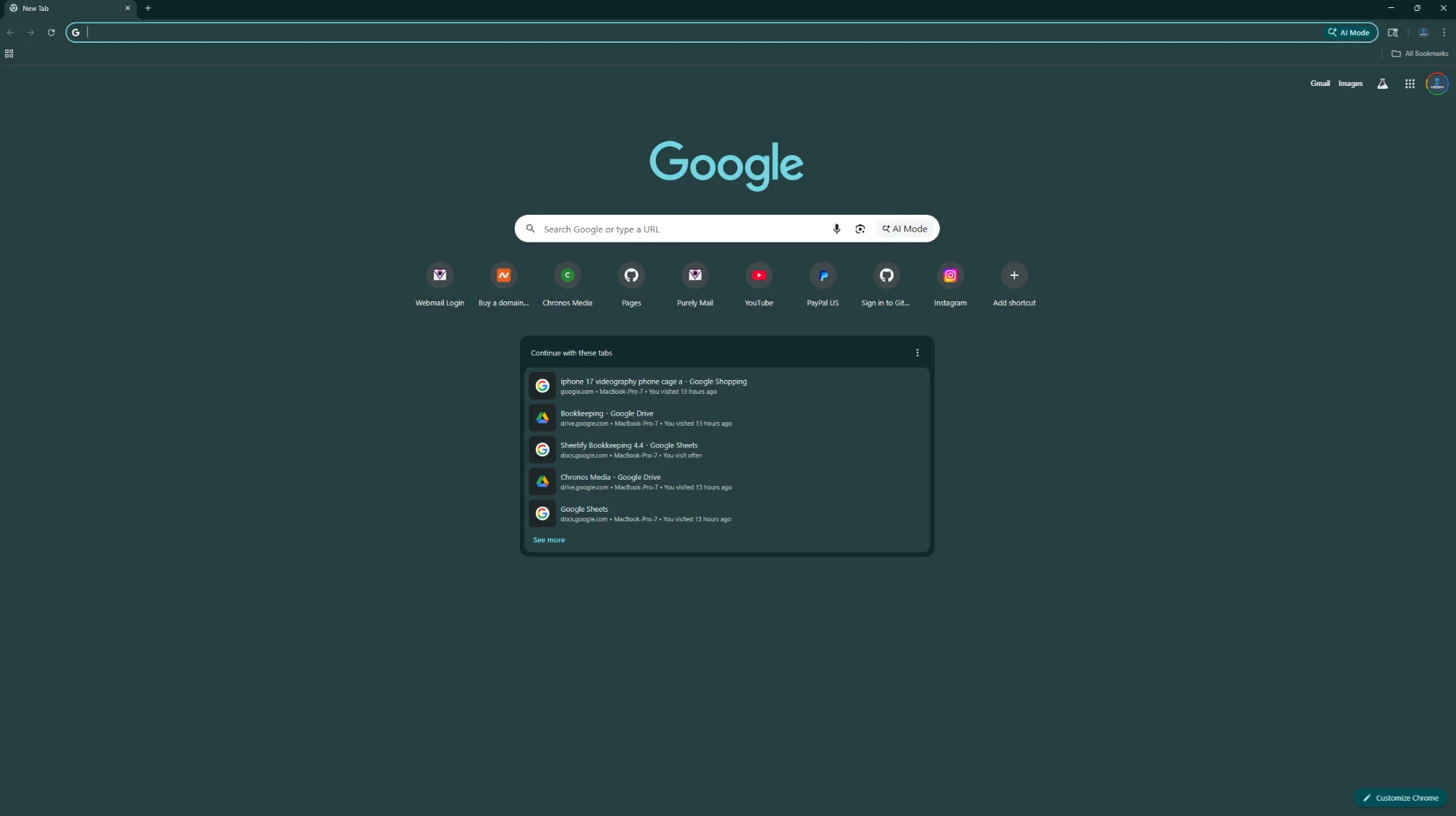The height and width of the screenshot is (816, 1456).
Task: Open Google Lens image search
Action: point(860,229)
